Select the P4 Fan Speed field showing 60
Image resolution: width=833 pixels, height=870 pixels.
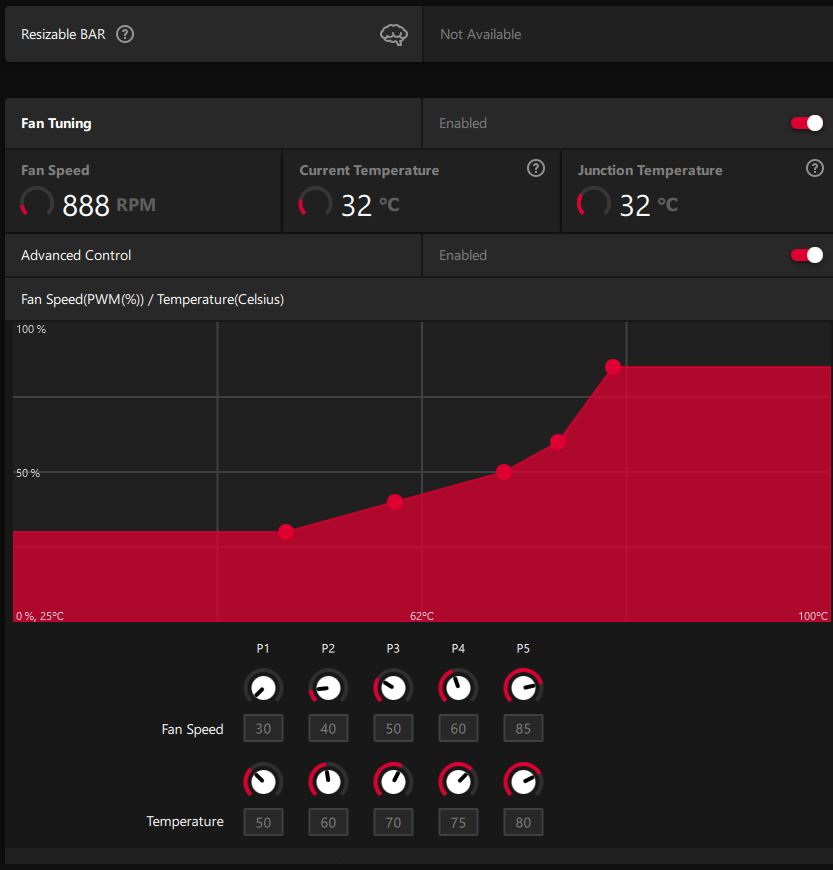point(458,729)
